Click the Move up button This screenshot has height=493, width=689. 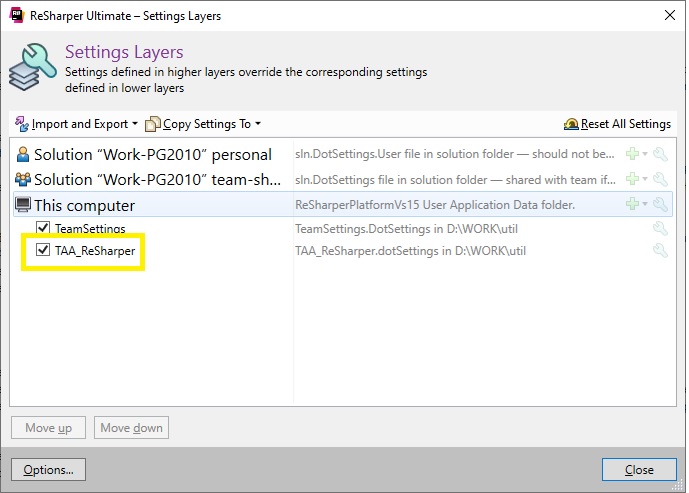(x=48, y=428)
